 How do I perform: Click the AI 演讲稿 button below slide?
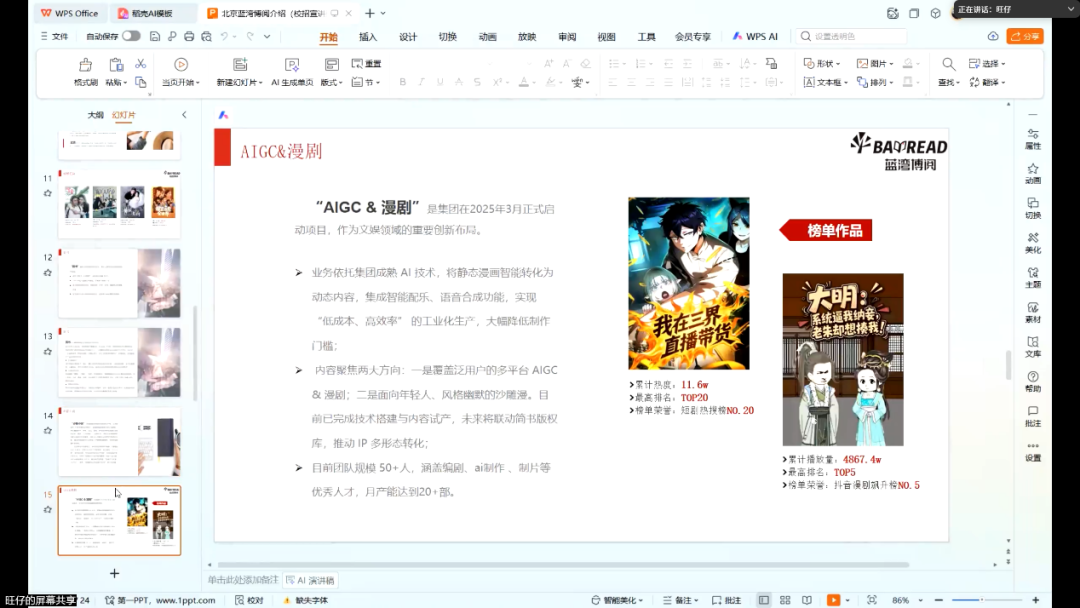click(310, 580)
